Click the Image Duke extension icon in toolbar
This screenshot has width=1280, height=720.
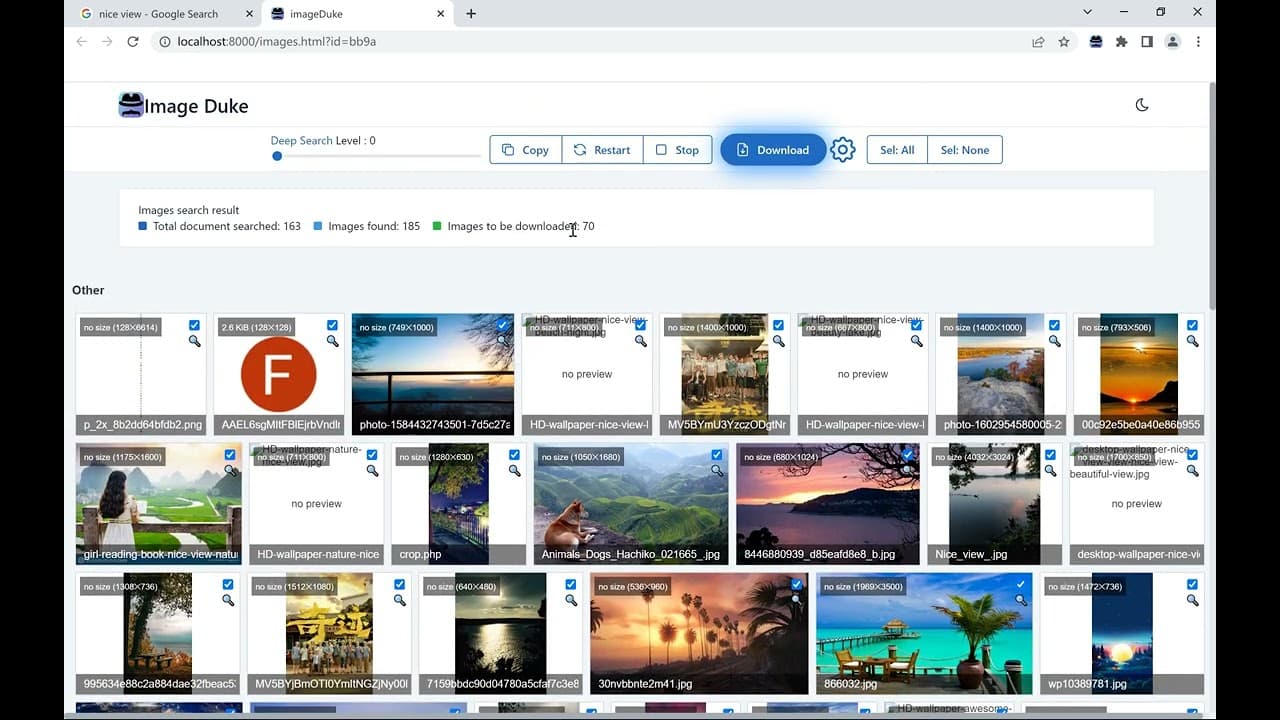click(x=1096, y=42)
